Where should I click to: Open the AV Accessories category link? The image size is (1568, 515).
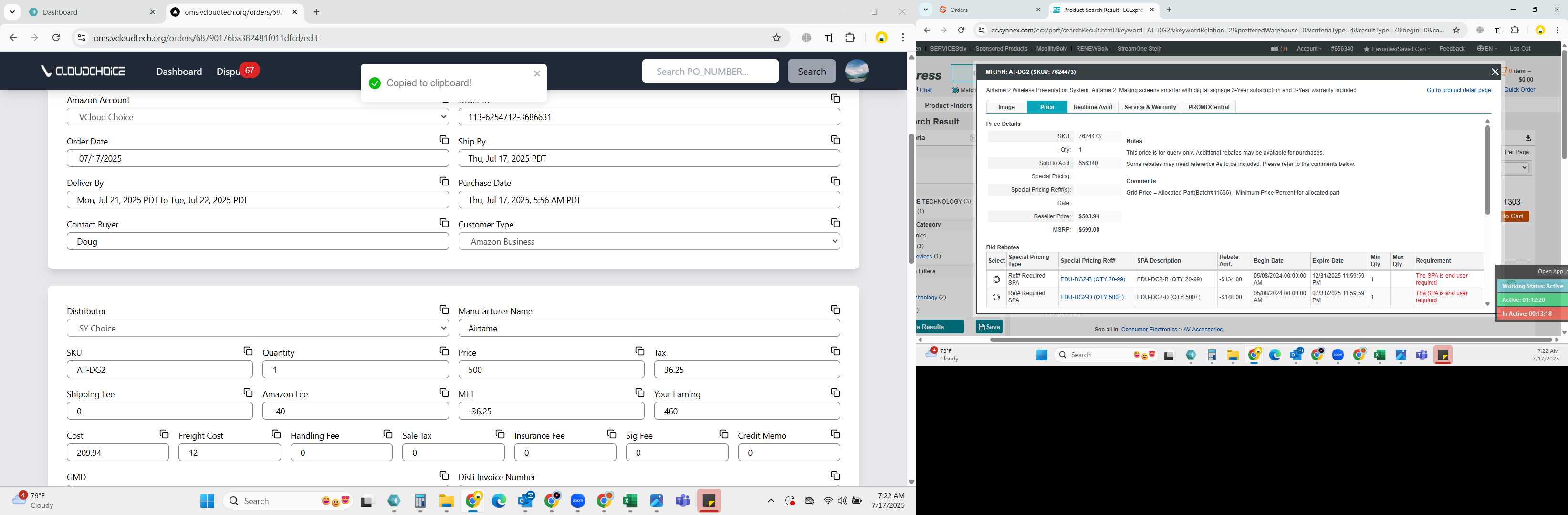pos(1202,330)
